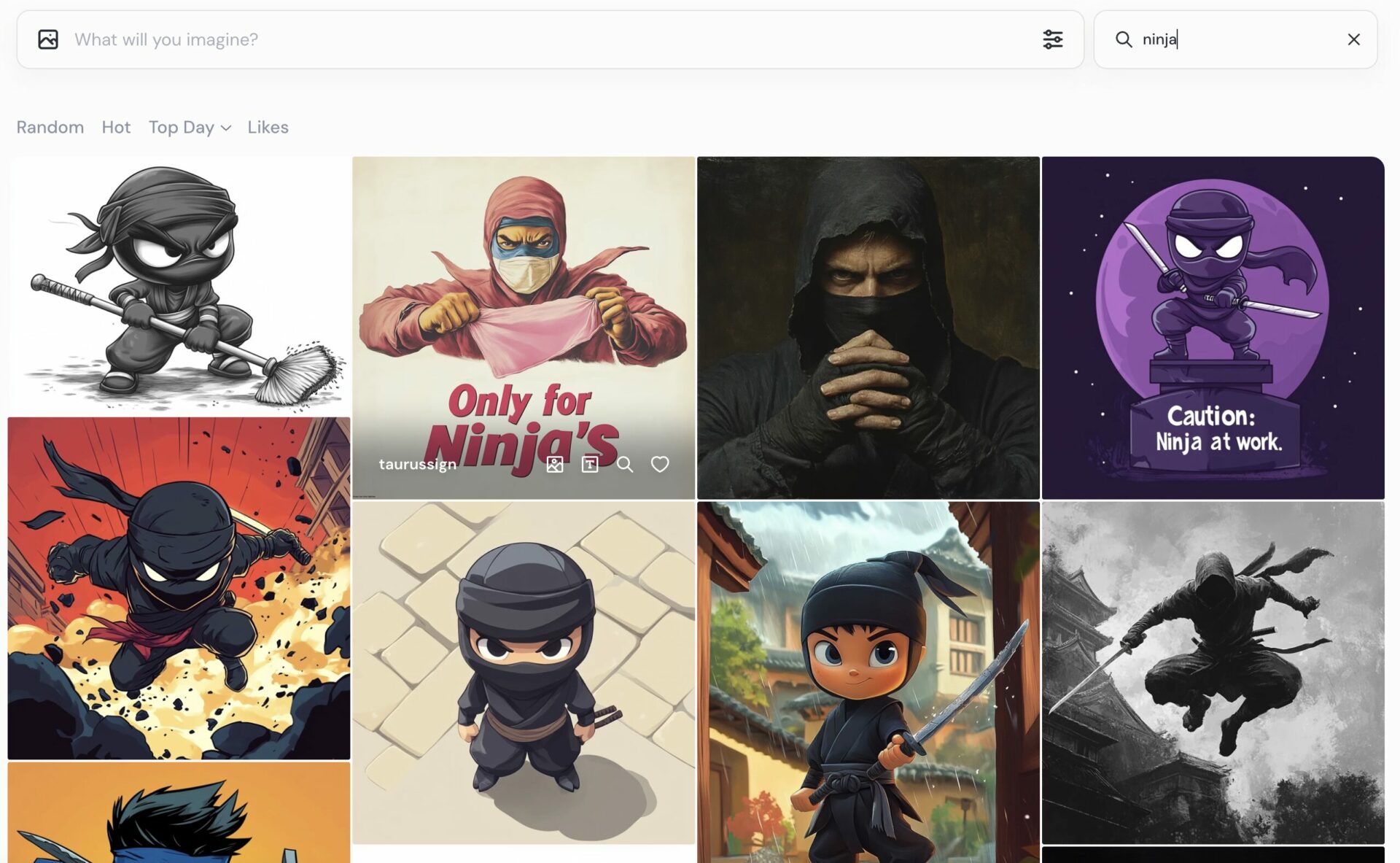Like the Only for Ninja's image

(x=659, y=464)
